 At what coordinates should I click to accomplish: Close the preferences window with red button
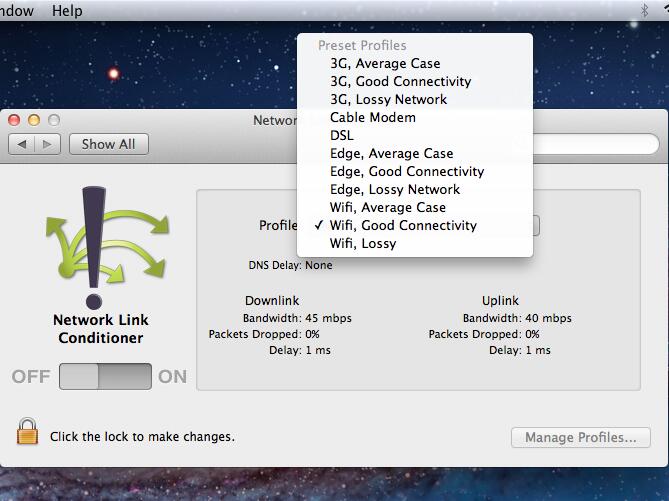[14, 120]
